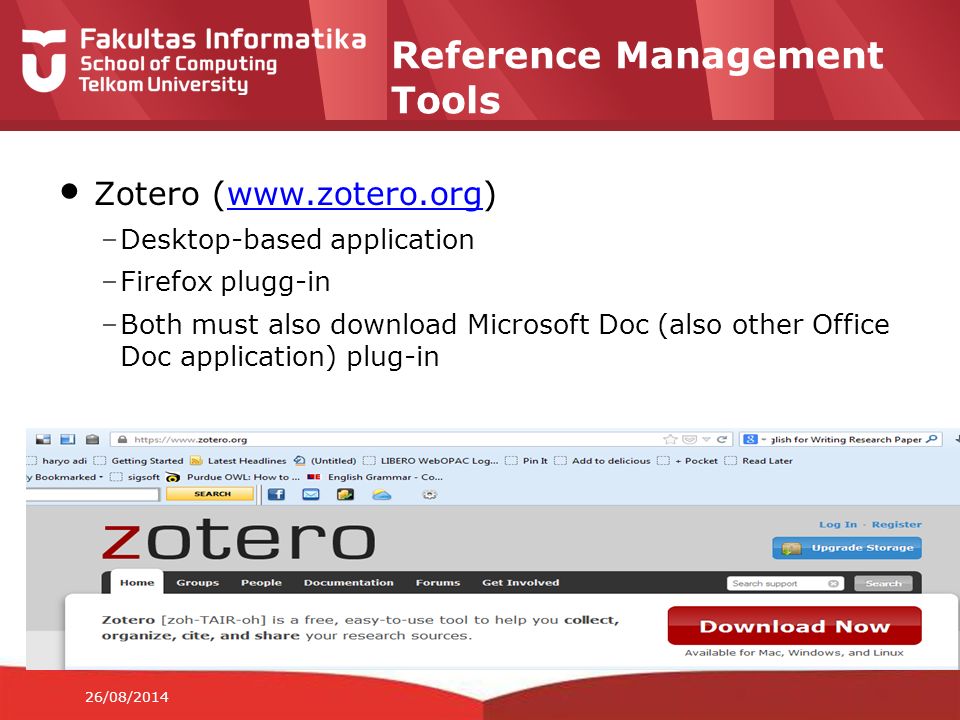Click the blue window icon left of the address bar

click(x=67, y=439)
